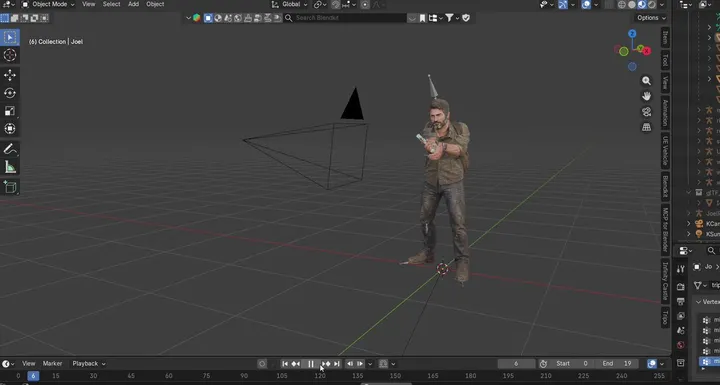Screen dimensions: 720x385
Task: Open the View menu in header
Action: pyautogui.click(x=89, y=4)
